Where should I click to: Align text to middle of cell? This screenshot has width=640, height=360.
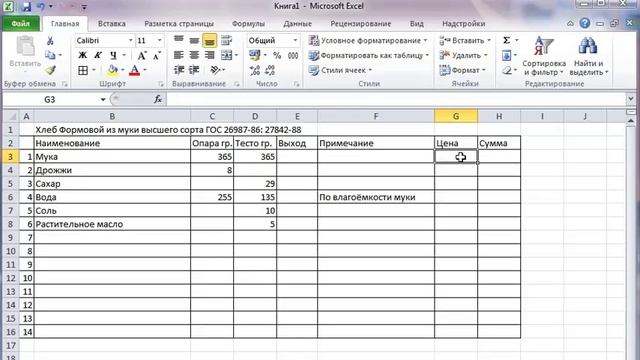(x=194, y=40)
